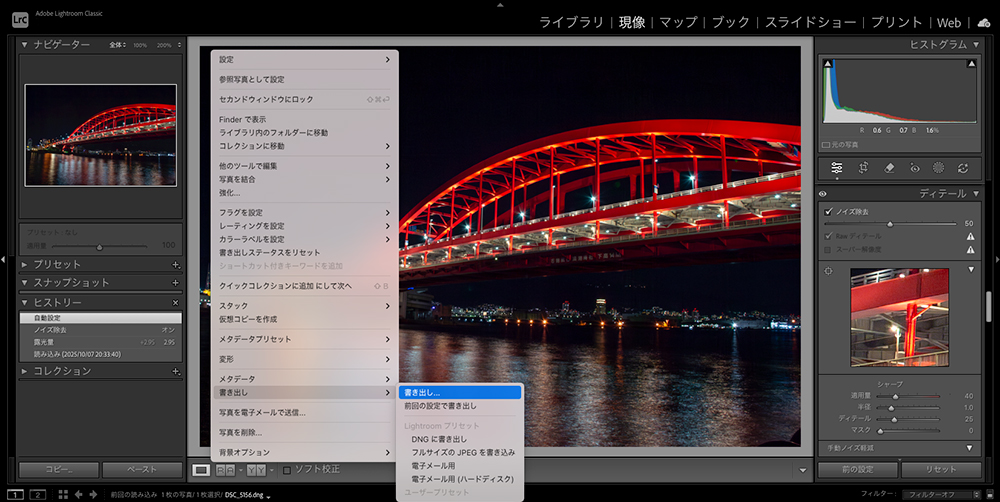This screenshot has width=1000, height=502.
Task: Select the Crop overlay tool icon
Action: pos(863,168)
